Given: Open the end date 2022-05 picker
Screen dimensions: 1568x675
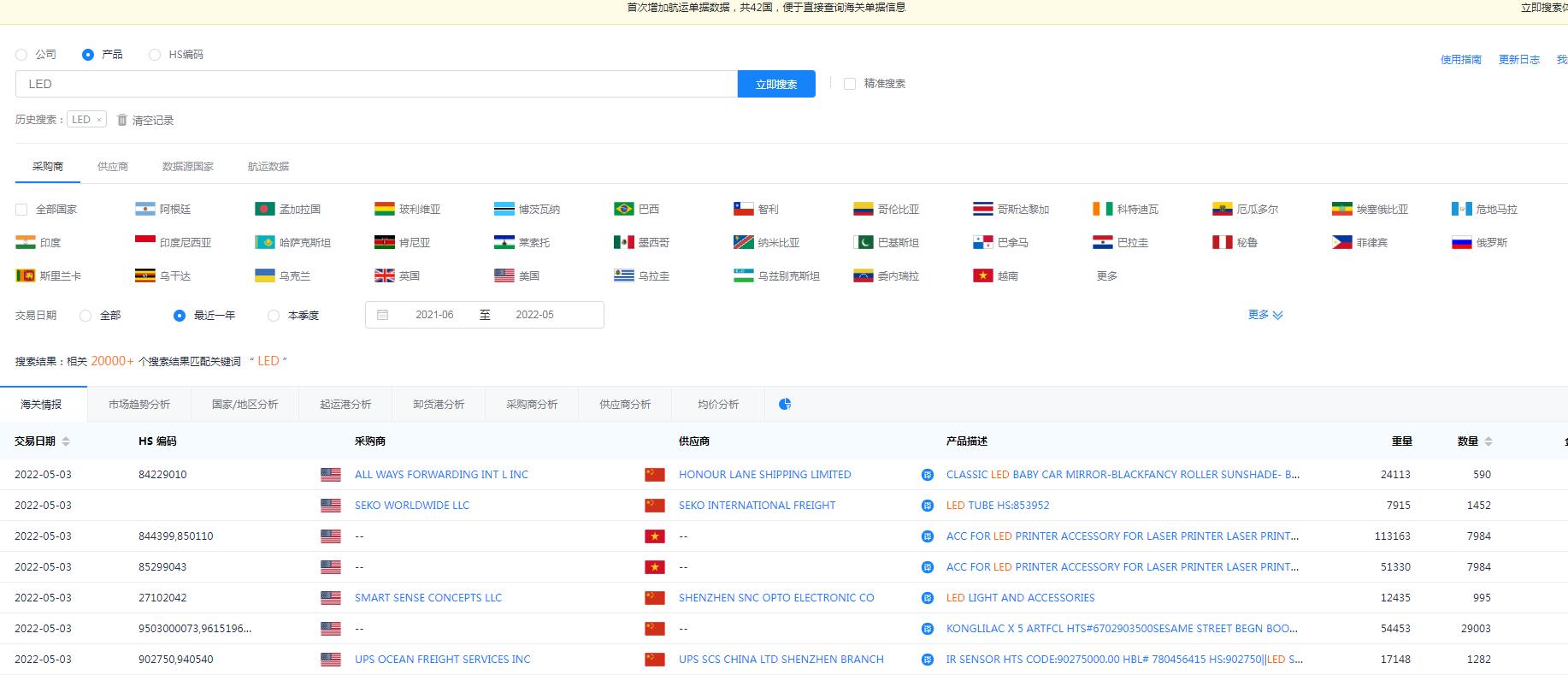Looking at the screenshot, I should [x=534, y=315].
